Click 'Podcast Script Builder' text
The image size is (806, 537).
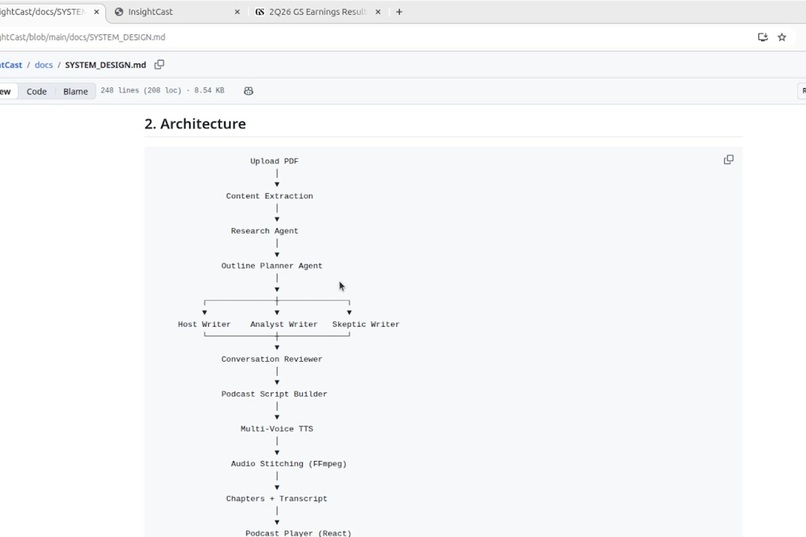[x=274, y=394]
